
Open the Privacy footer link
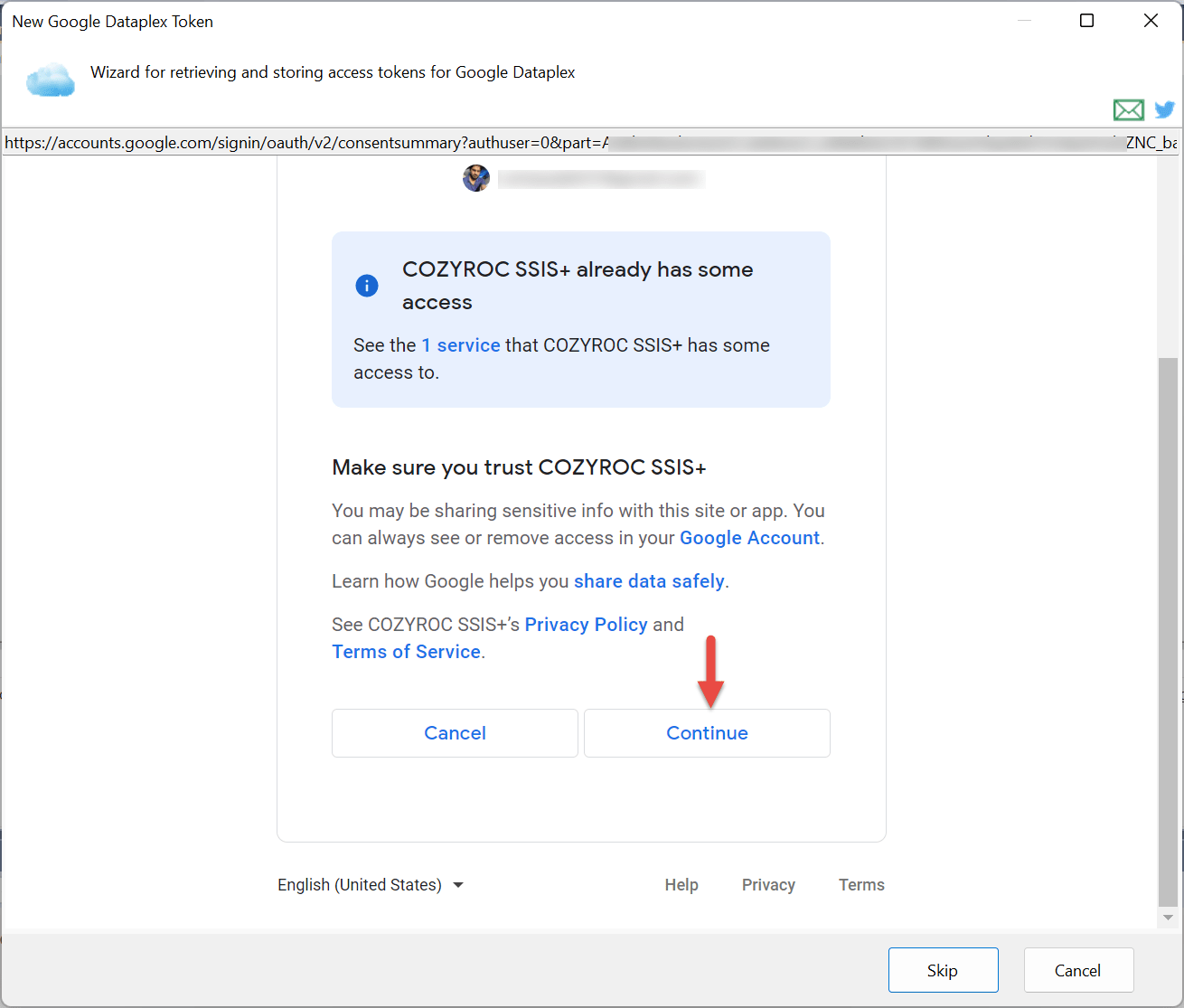coord(768,885)
